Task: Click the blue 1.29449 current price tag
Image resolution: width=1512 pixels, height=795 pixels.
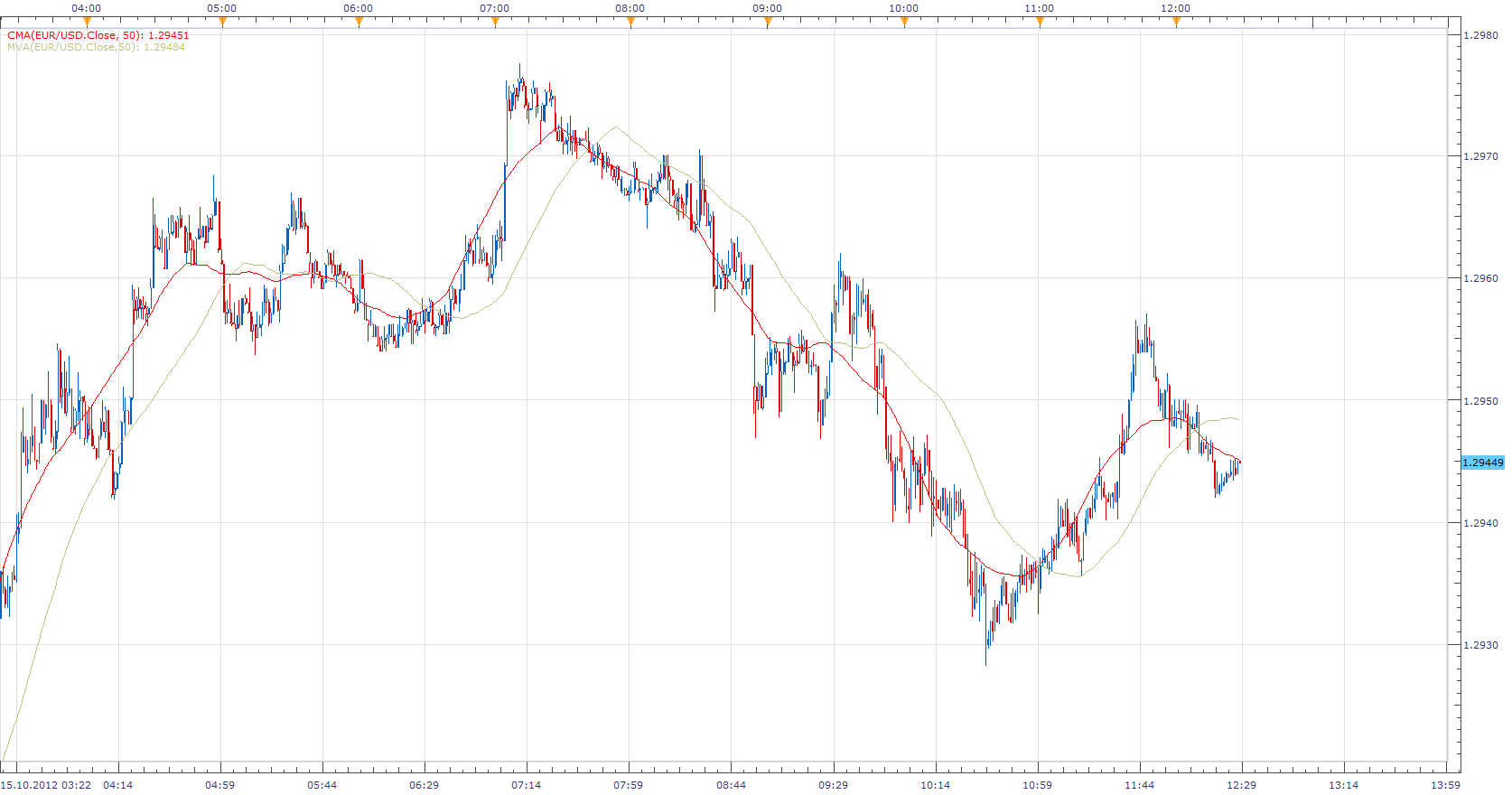Action: click(x=1483, y=463)
